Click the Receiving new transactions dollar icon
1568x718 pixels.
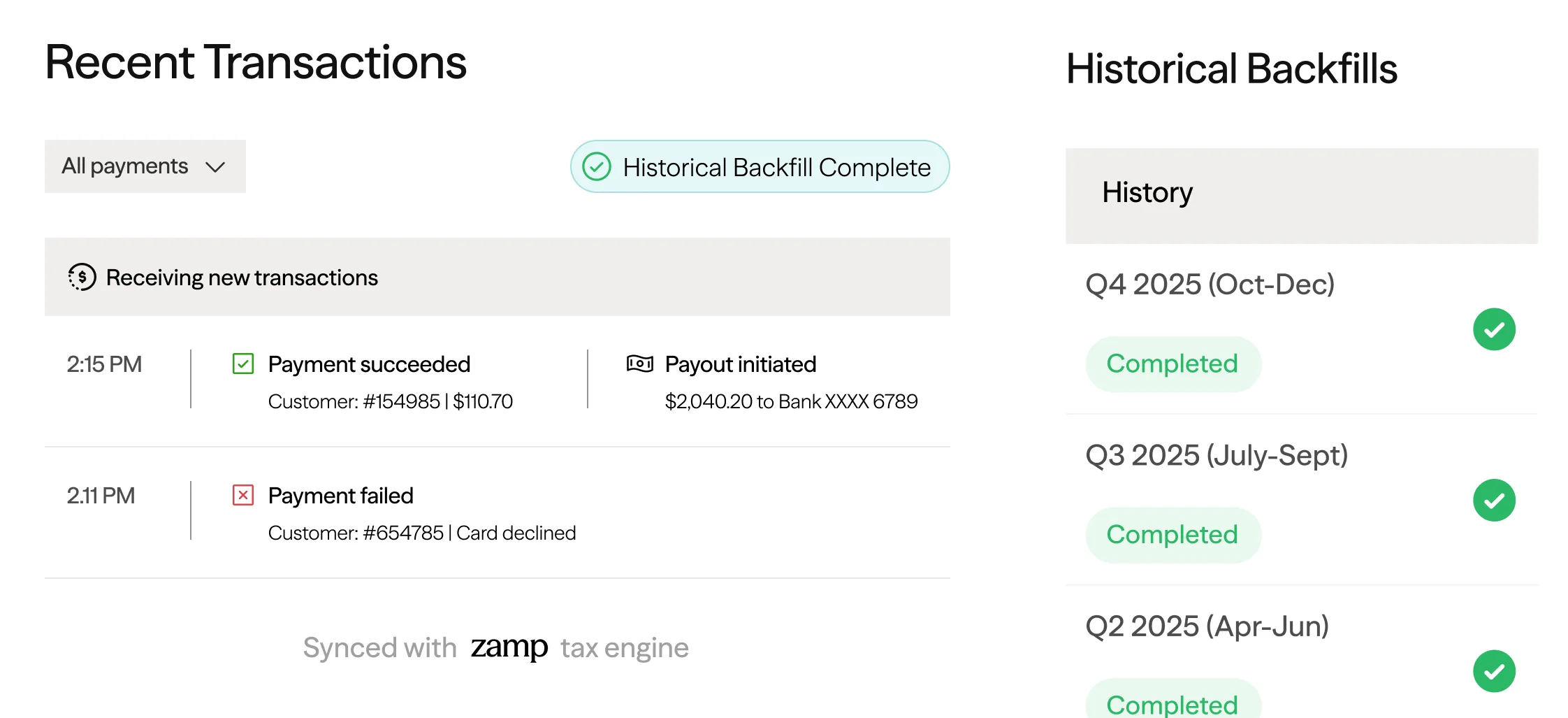pyautogui.click(x=82, y=278)
